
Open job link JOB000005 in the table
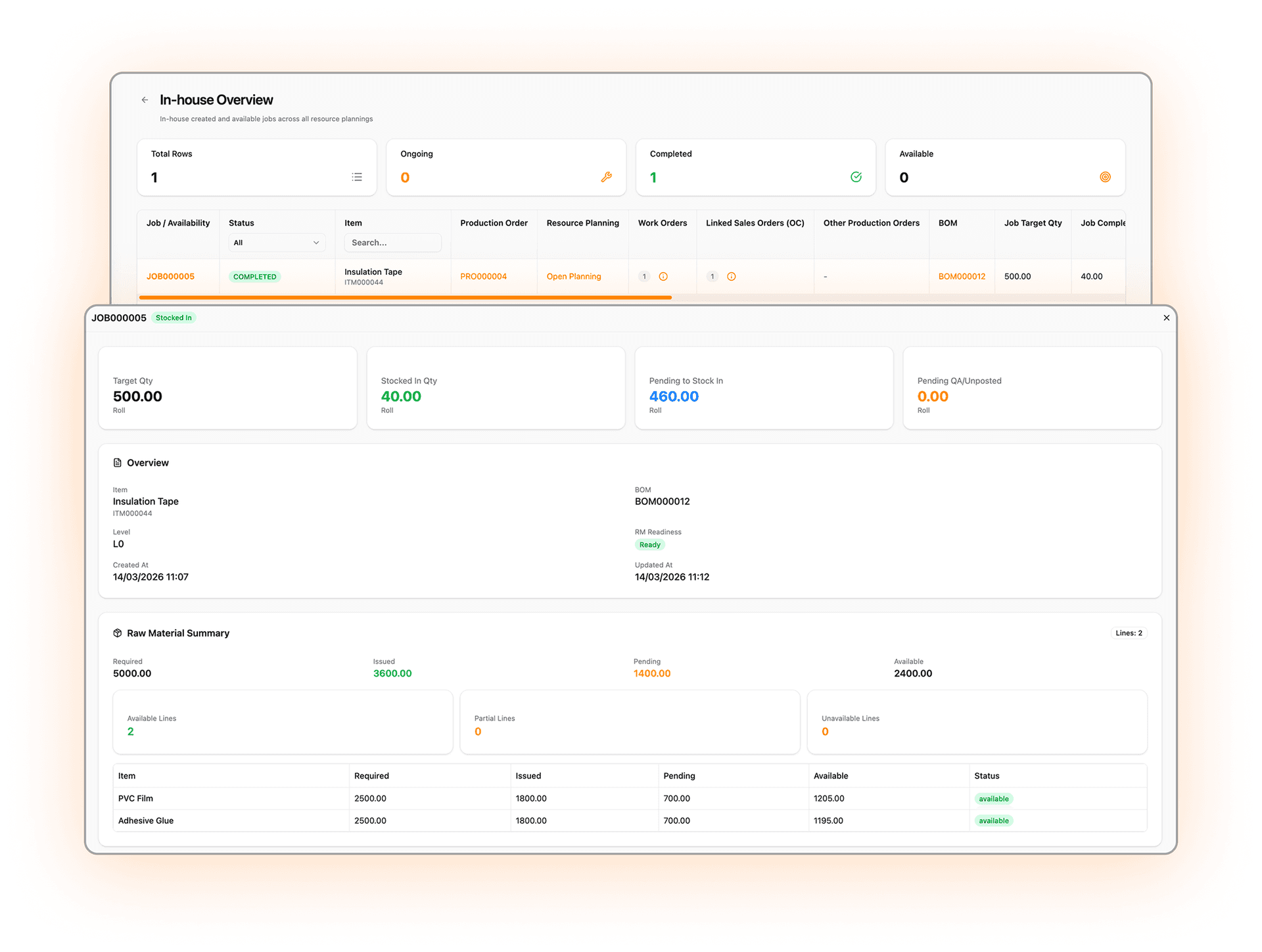tap(170, 277)
